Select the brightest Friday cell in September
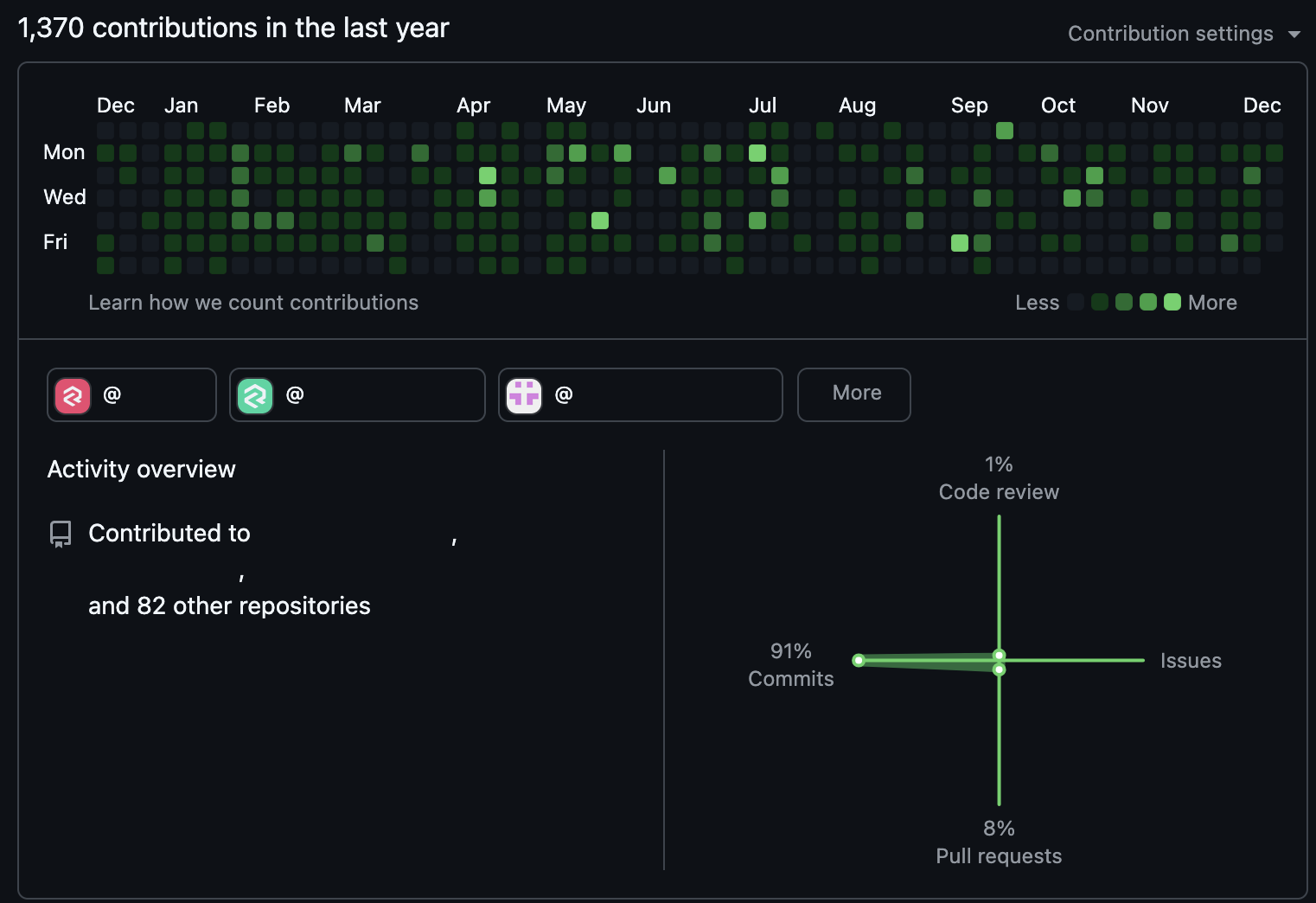Image resolution: width=1316 pixels, height=903 pixels. (960, 243)
